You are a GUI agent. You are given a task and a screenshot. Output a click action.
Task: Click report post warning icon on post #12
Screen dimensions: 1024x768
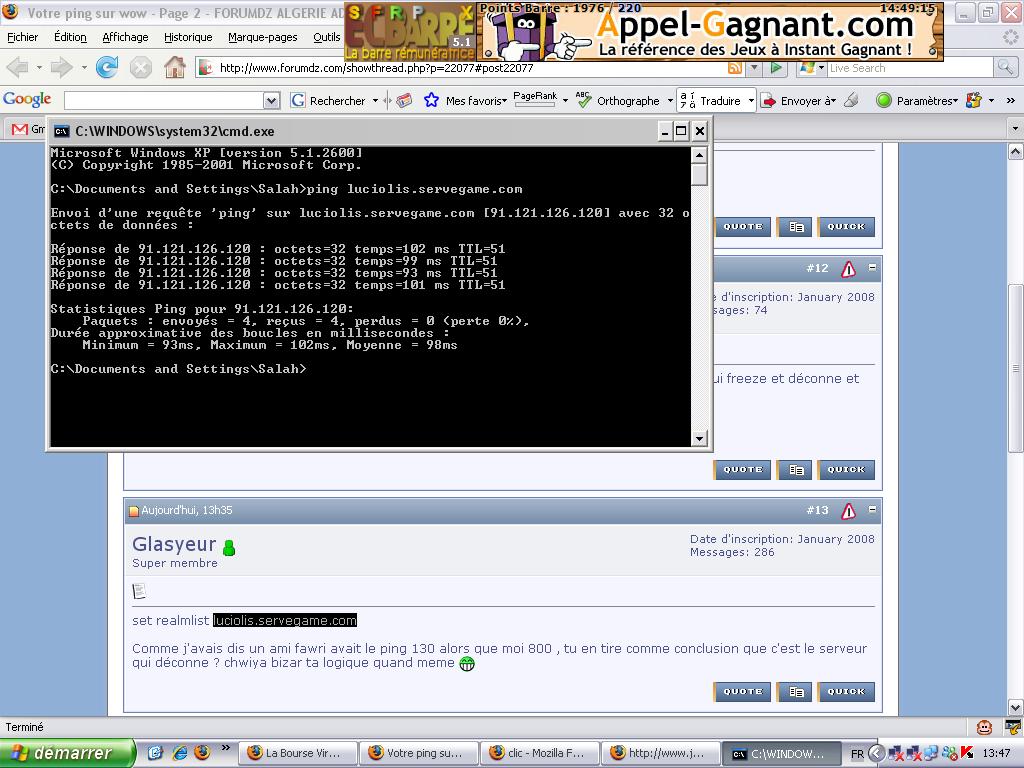(x=848, y=269)
